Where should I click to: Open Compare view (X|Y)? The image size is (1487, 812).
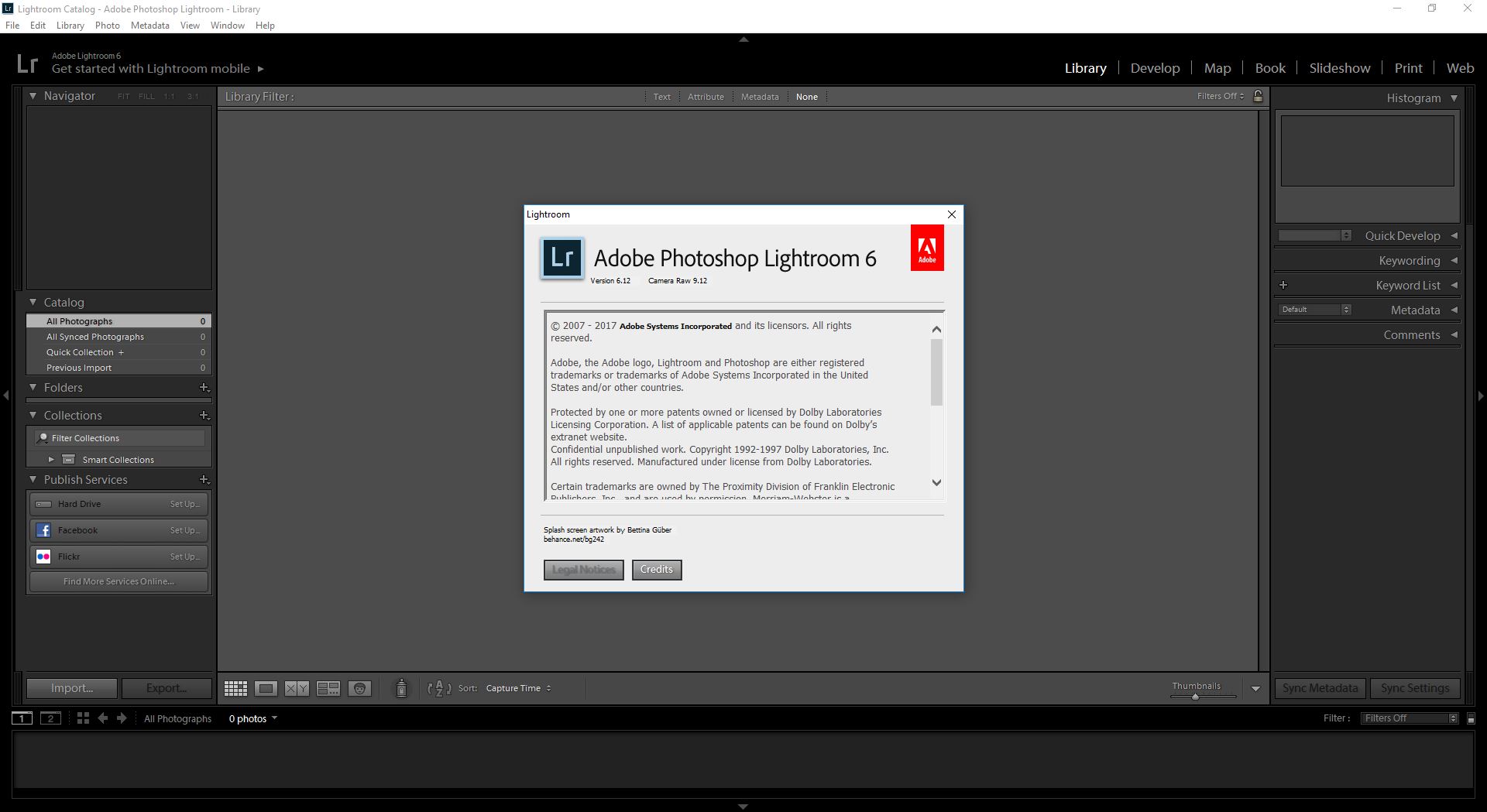(297, 688)
